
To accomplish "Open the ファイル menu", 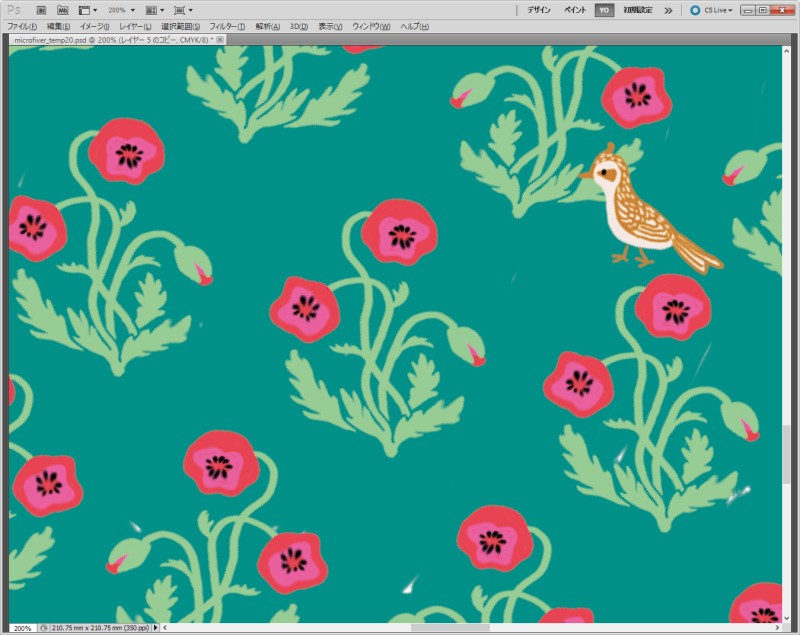I will point(22,26).
